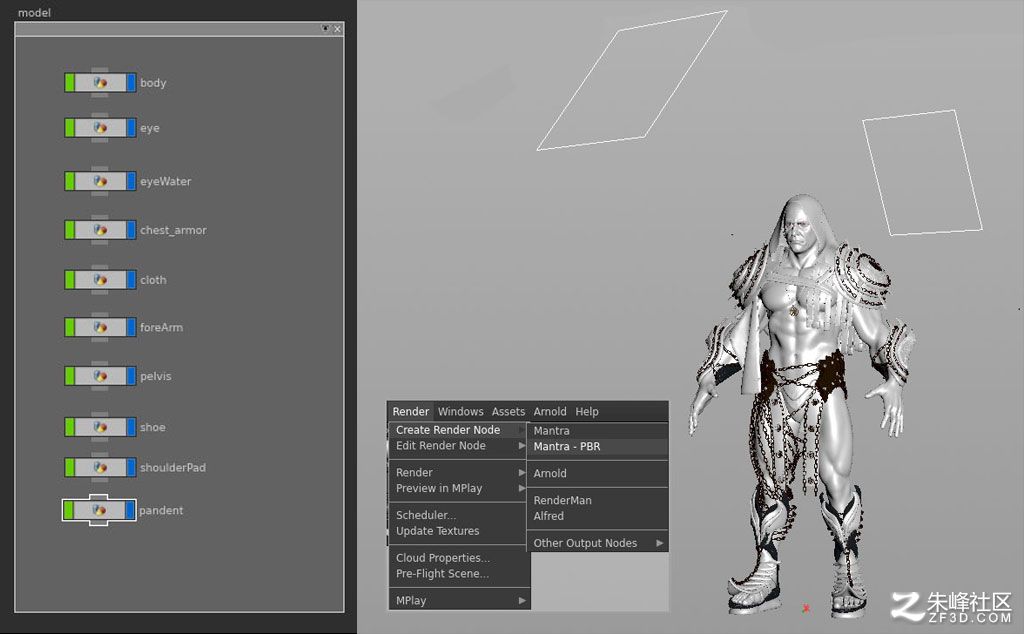Select the warrior character model in the viewport

[x=802, y=405]
